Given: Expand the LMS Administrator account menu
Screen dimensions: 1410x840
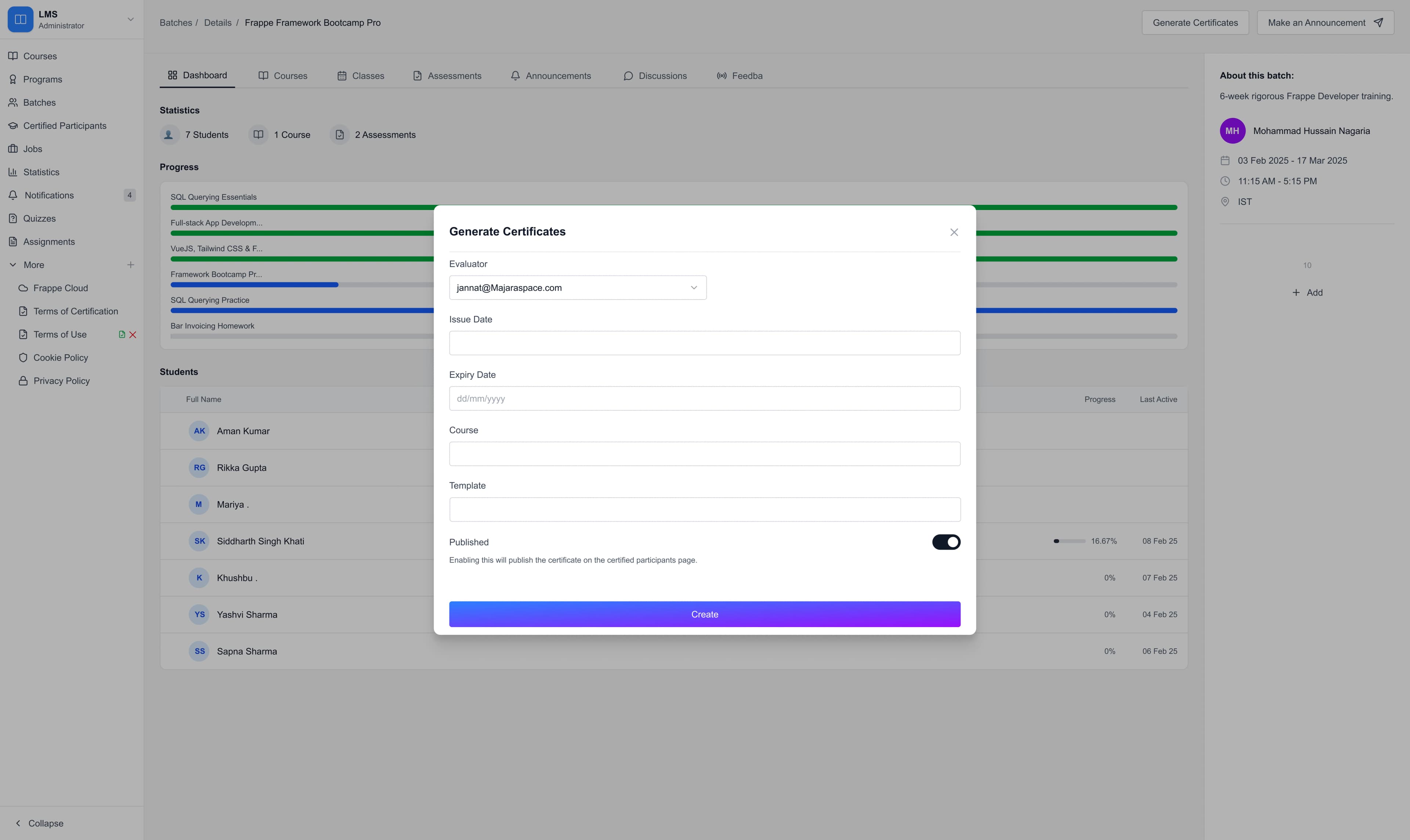Looking at the screenshot, I should point(130,19).
